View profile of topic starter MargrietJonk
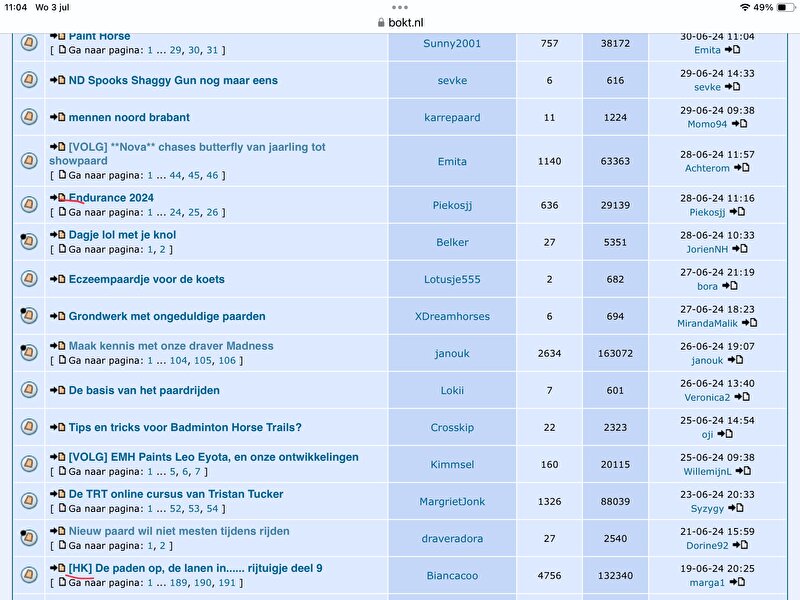 [452, 502]
